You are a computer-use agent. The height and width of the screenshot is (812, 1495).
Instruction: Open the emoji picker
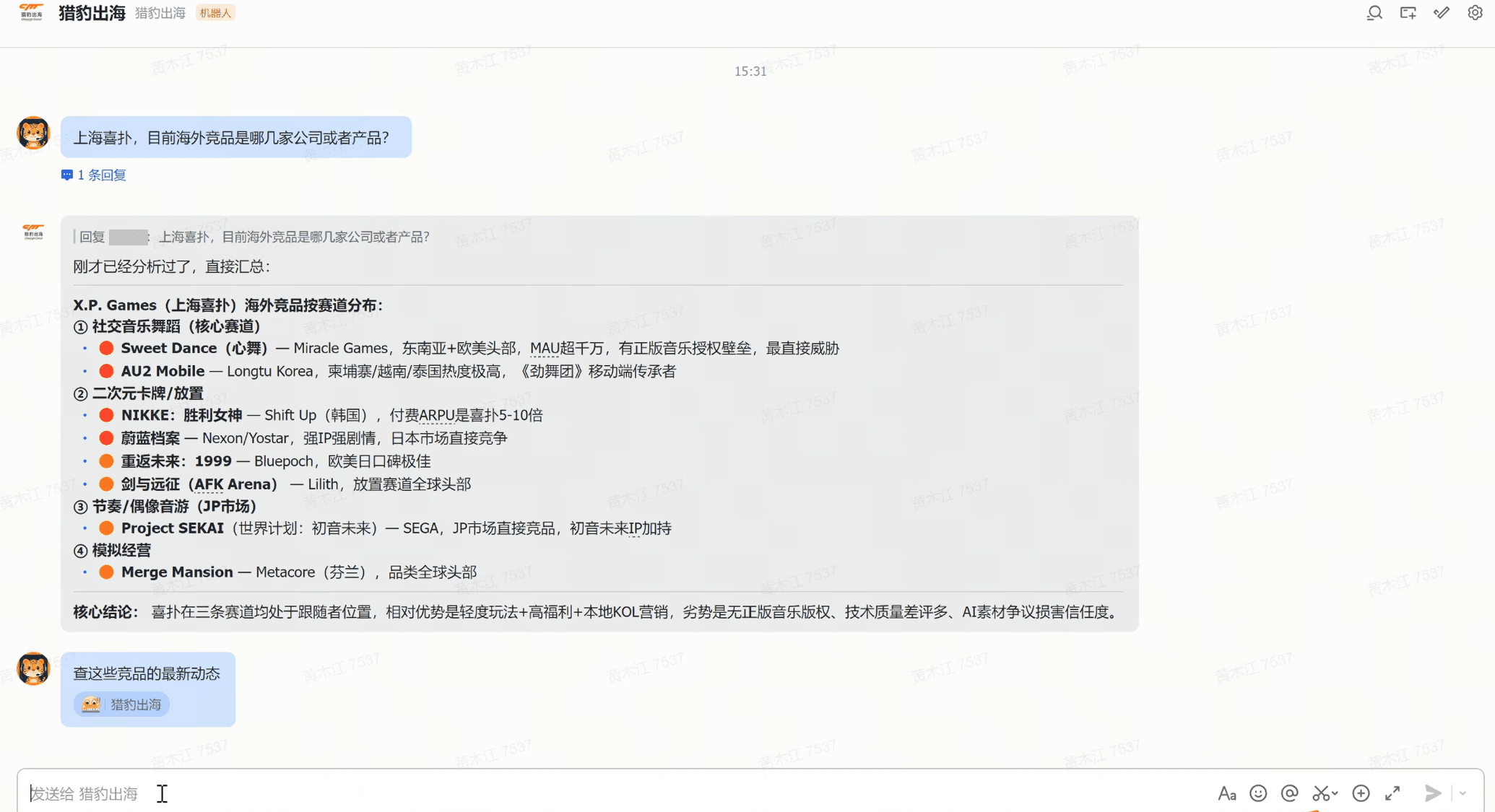[x=1258, y=793]
